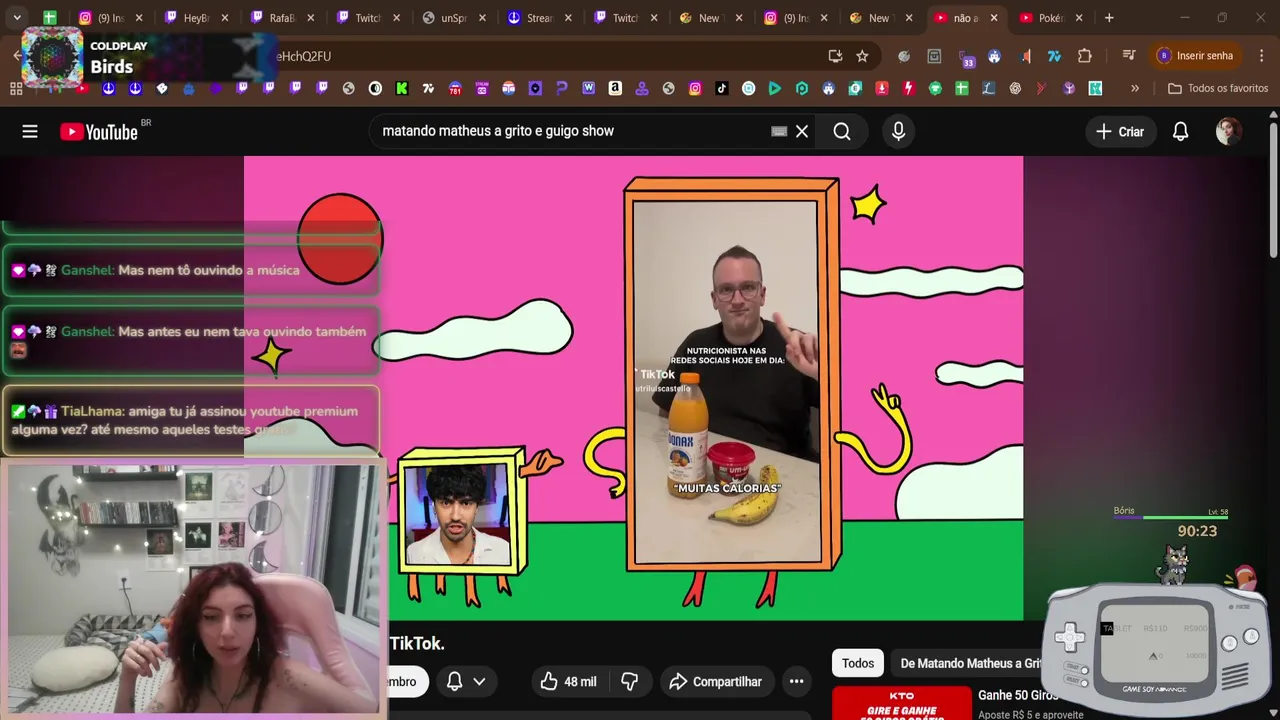
Task: Click the install app icon in address bar
Action: pos(835,56)
